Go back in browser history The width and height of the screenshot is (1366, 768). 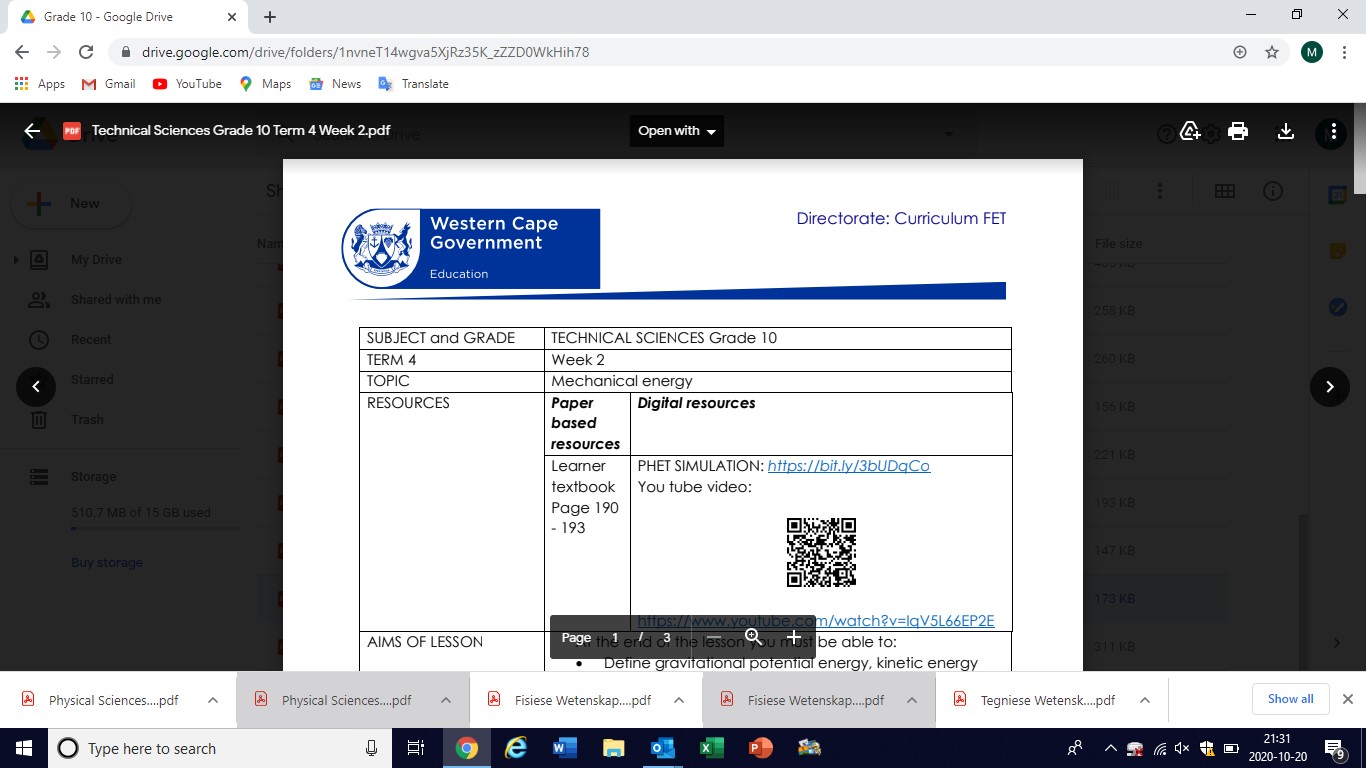click(22, 52)
